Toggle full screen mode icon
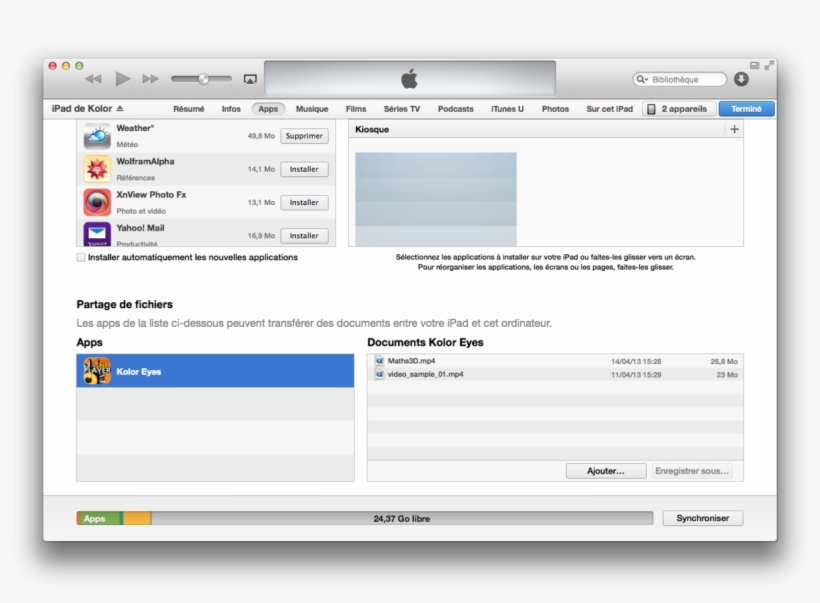Image resolution: width=820 pixels, height=603 pixels. (x=769, y=65)
